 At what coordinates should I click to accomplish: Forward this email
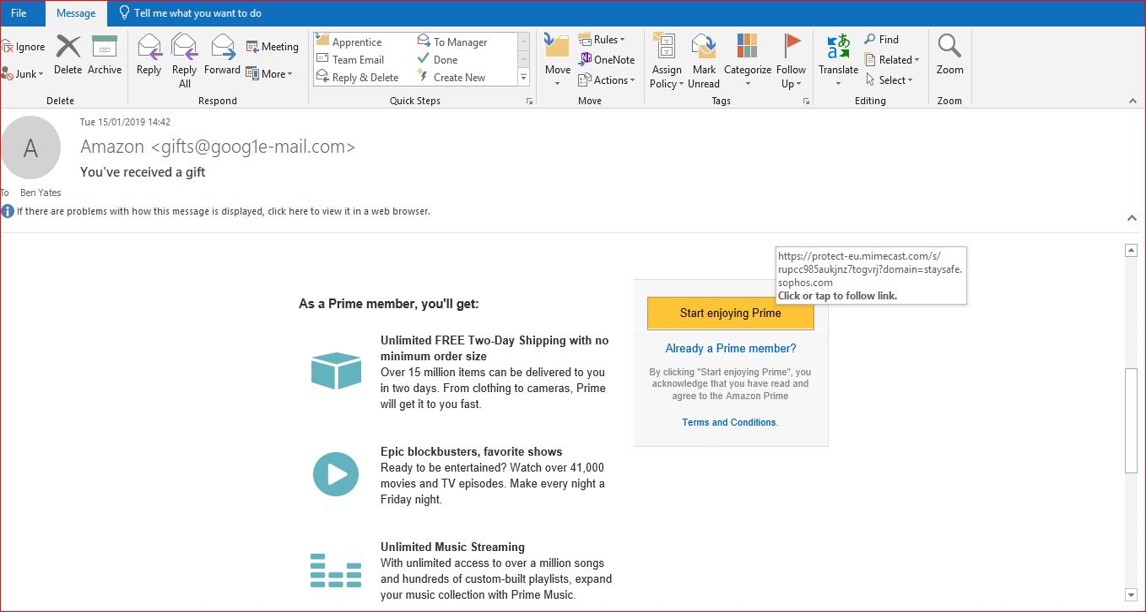point(222,55)
